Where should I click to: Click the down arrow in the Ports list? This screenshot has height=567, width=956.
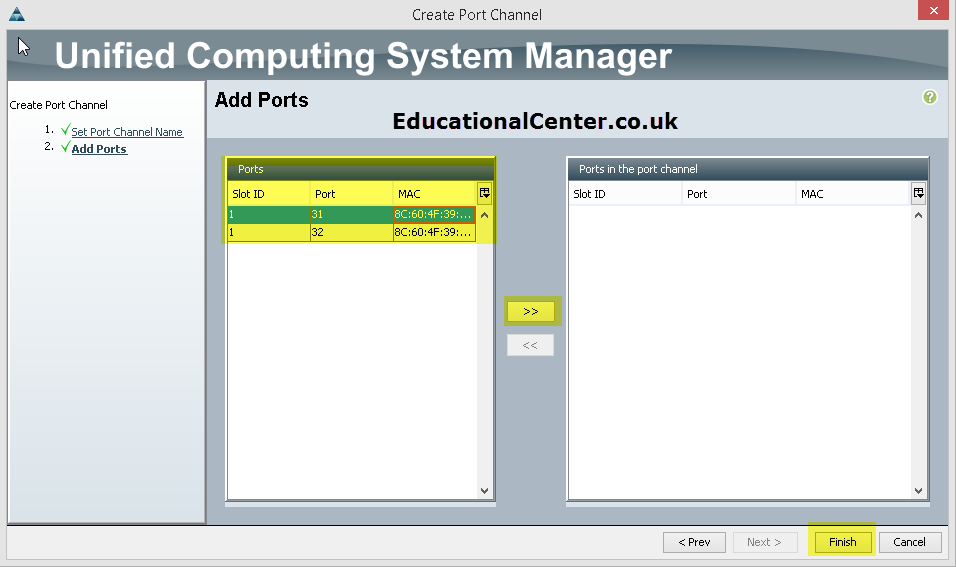click(485, 490)
